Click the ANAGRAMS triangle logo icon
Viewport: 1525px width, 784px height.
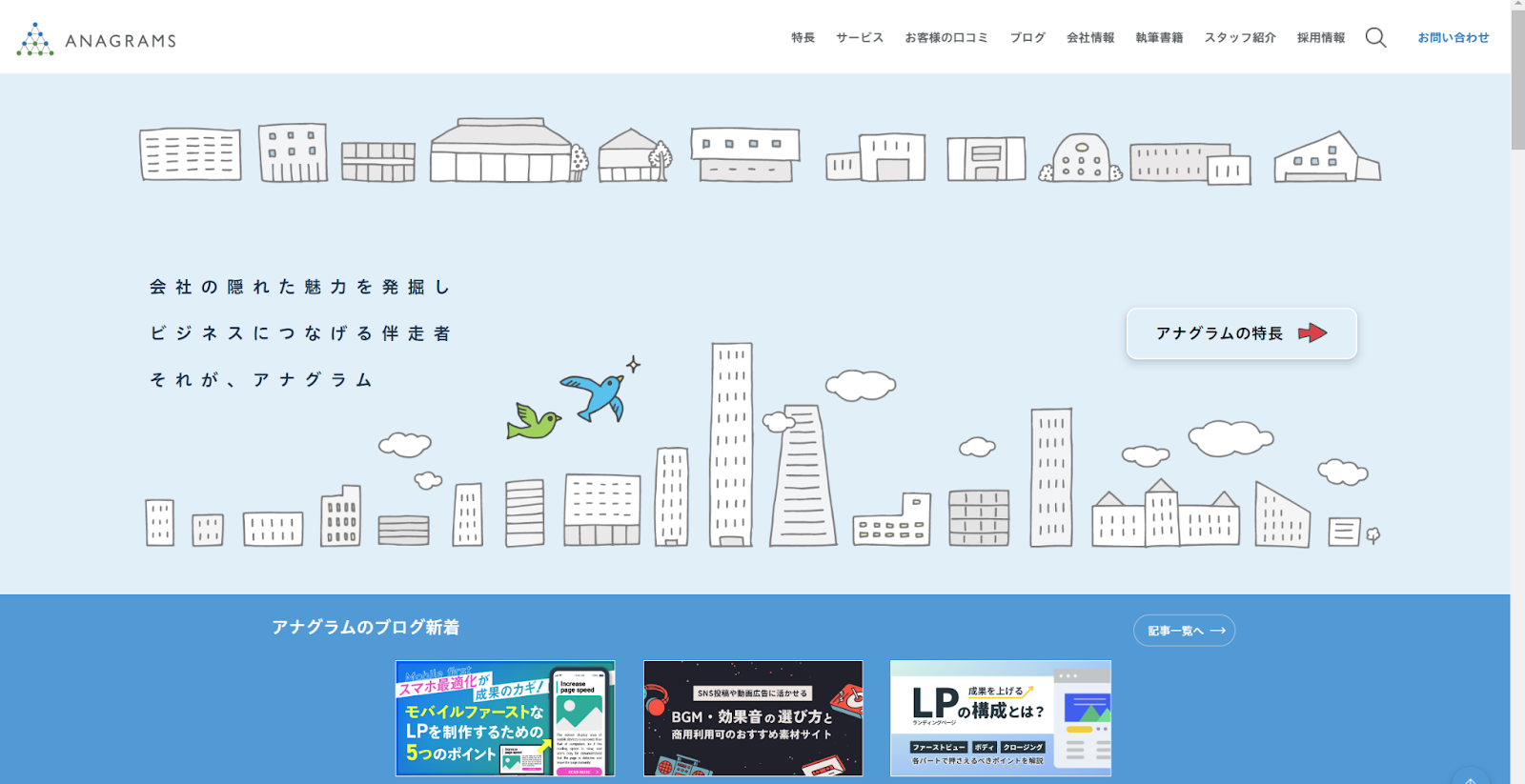(35, 40)
